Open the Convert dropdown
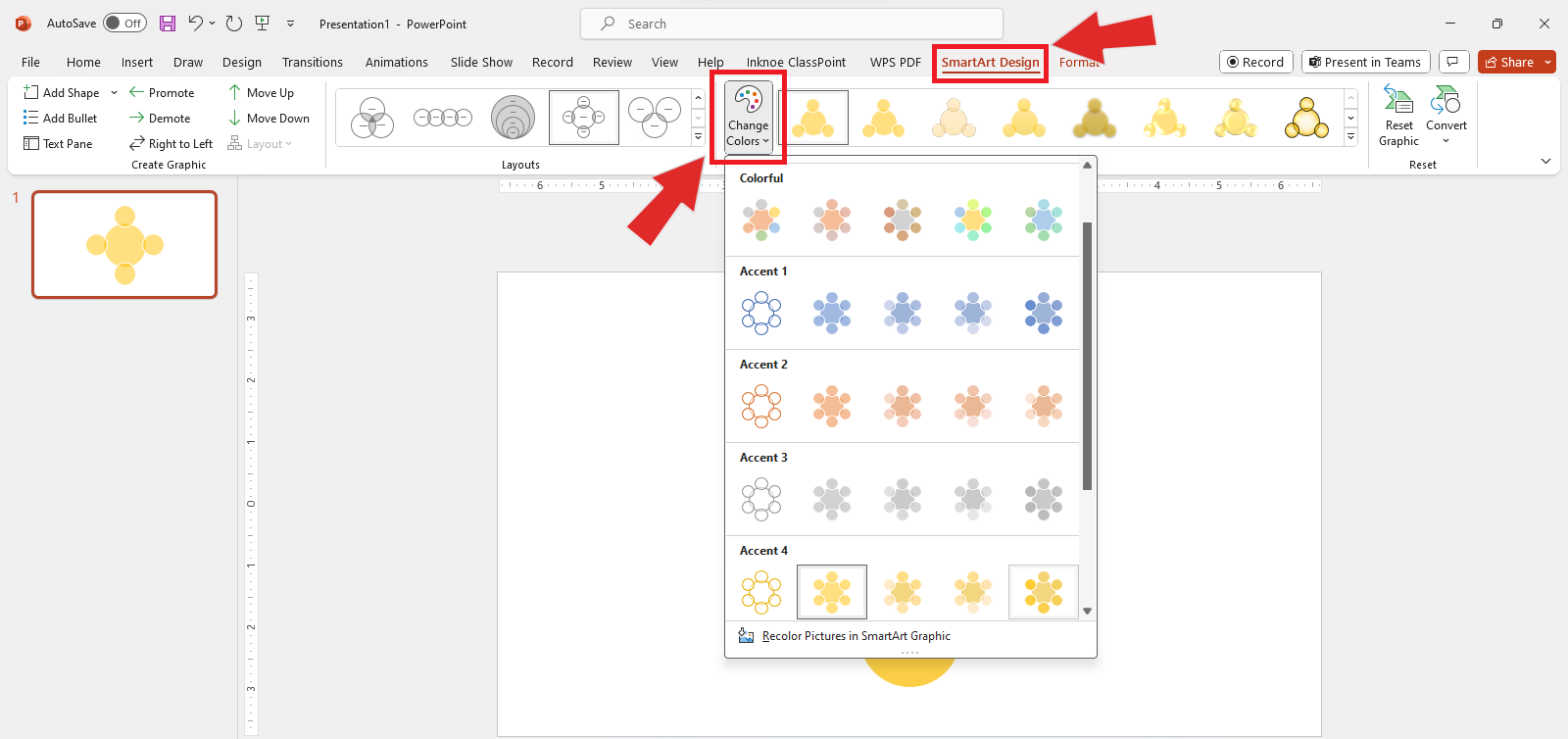This screenshot has height=739, width=1568. tap(1446, 116)
